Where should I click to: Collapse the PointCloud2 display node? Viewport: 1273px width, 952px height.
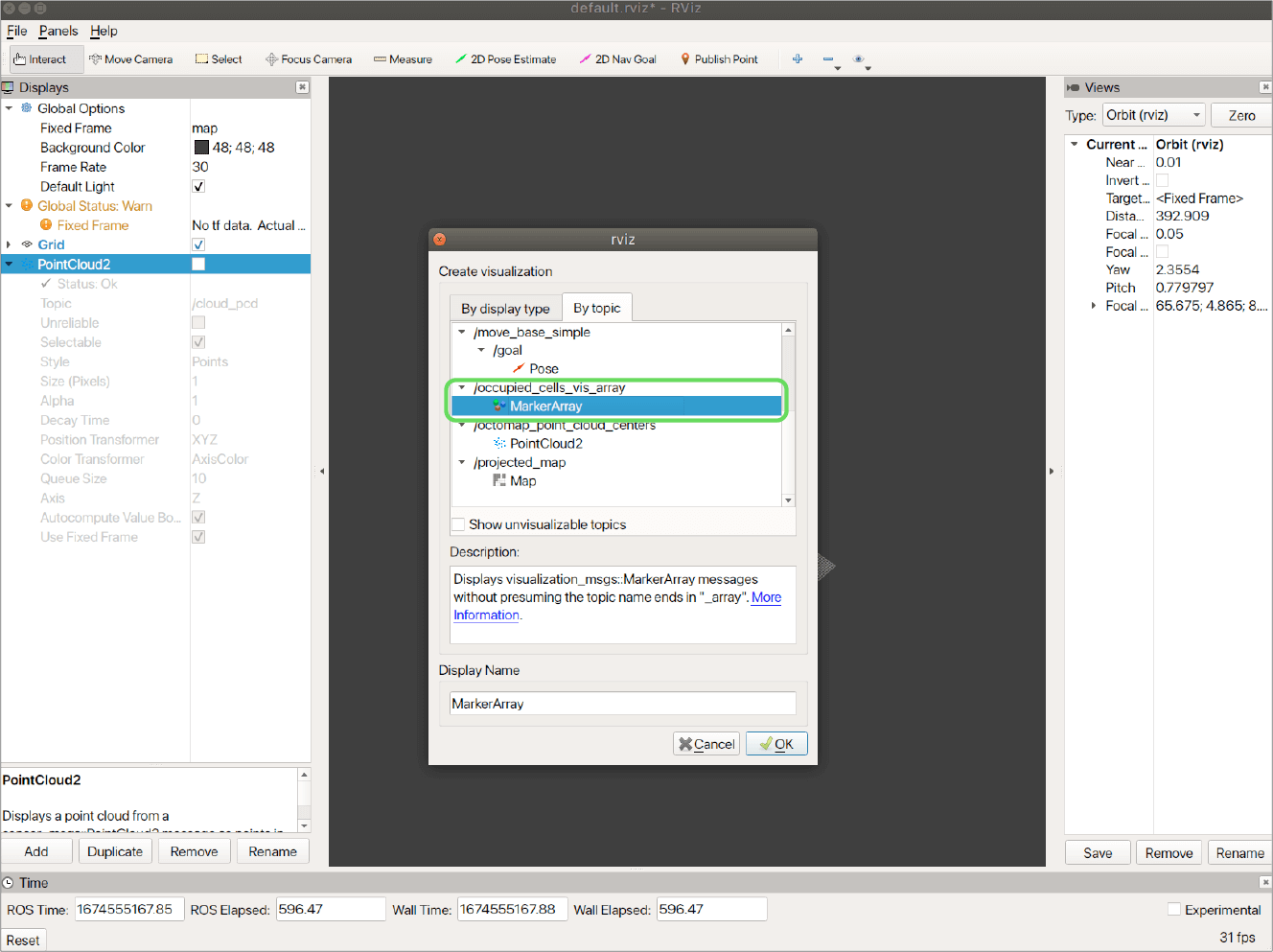pyautogui.click(x=9, y=264)
